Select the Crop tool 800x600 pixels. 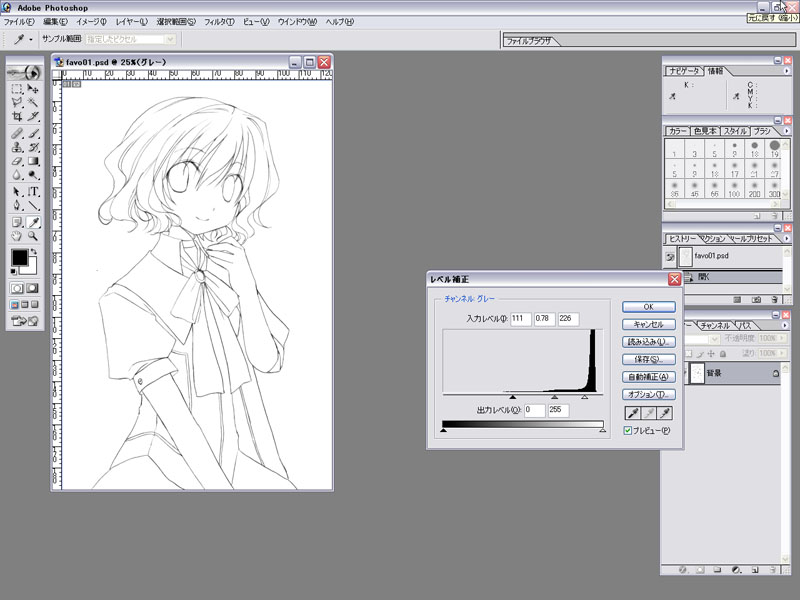tap(17, 116)
